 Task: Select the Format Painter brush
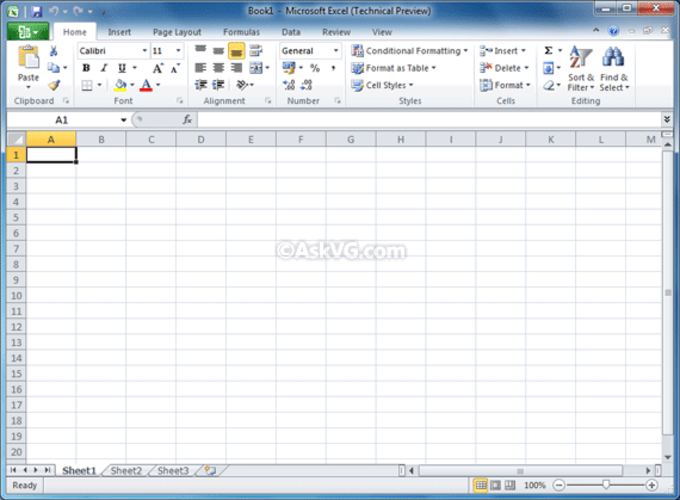pyautogui.click(x=54, y=85)
